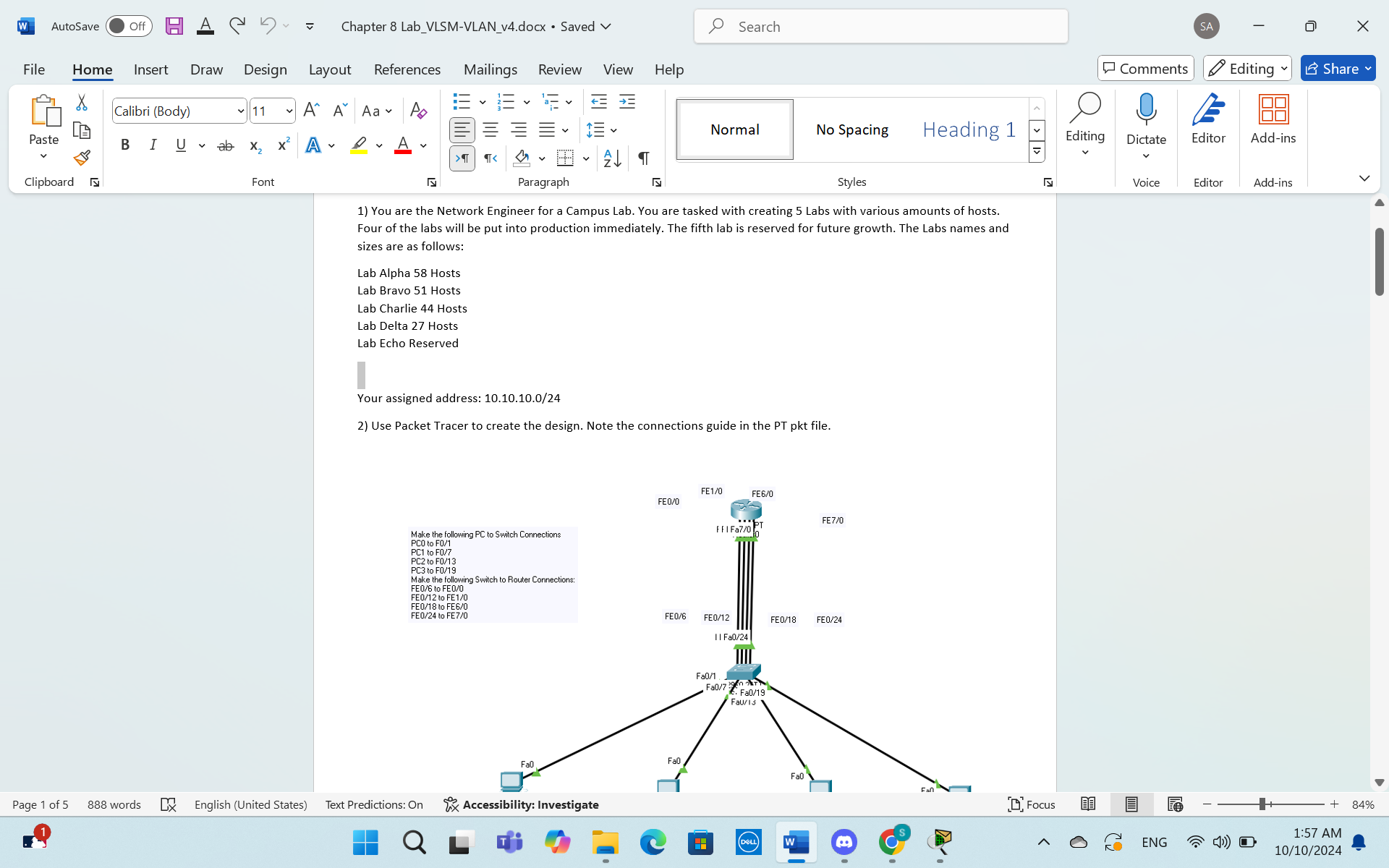Viewport: 1389px width, 868px height.
Task: Click the Format Painter brush icon
Action: tap(82, 158)
